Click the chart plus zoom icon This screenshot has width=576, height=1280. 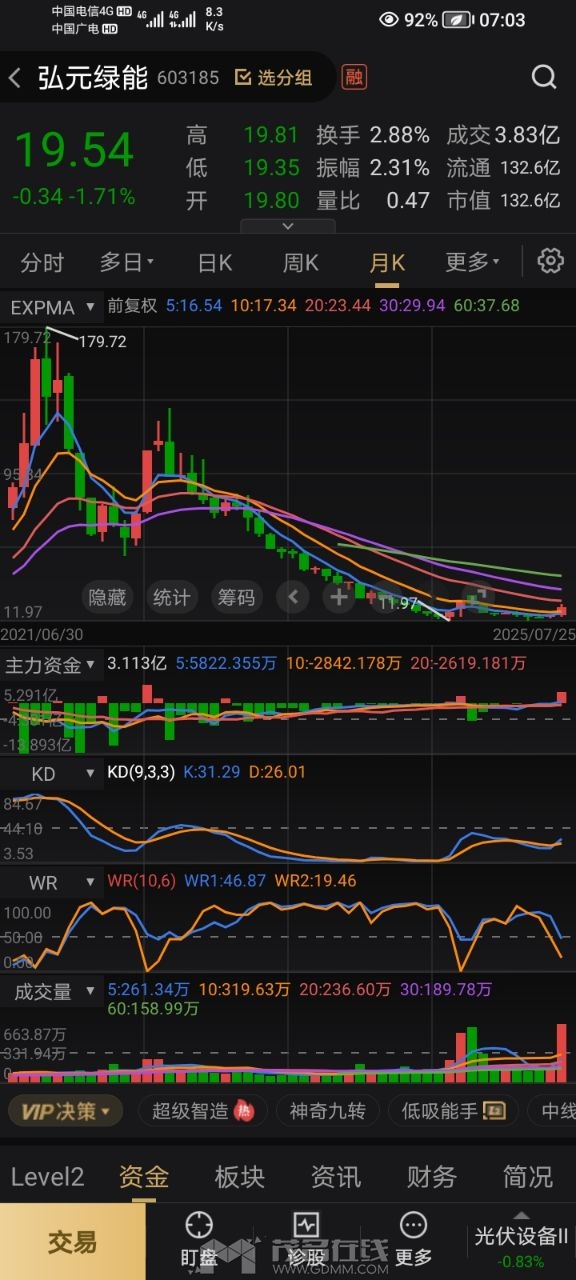point(339,598)
